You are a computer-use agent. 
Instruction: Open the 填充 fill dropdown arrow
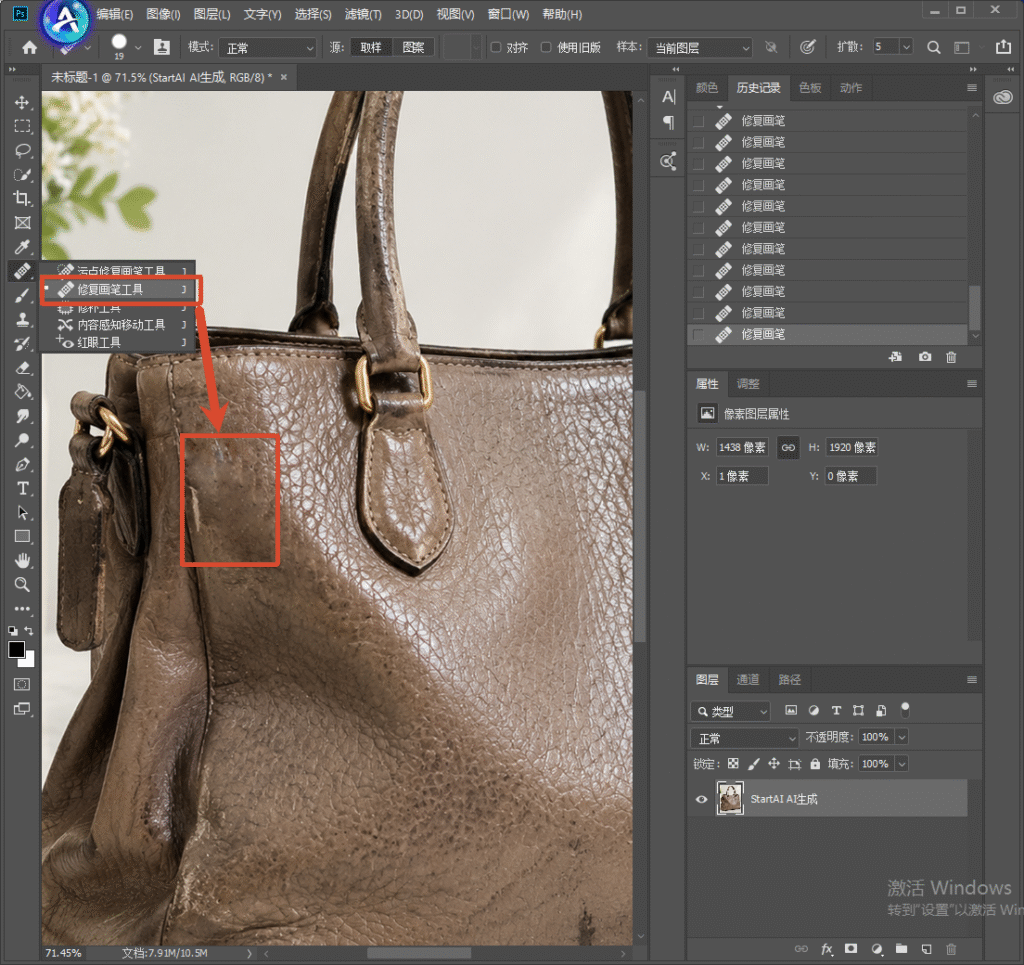902,764
